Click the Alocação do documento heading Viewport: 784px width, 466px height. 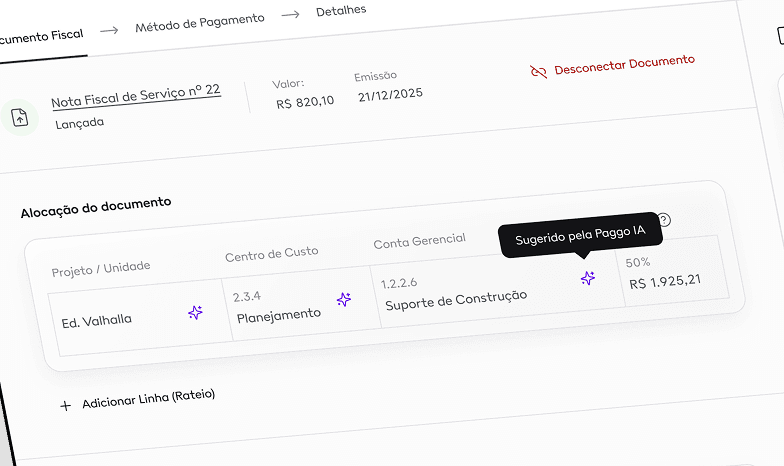(96, 207)
